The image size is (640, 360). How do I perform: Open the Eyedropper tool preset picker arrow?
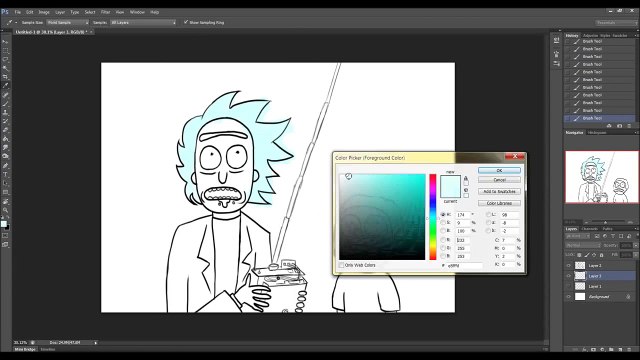pos(16,22)
